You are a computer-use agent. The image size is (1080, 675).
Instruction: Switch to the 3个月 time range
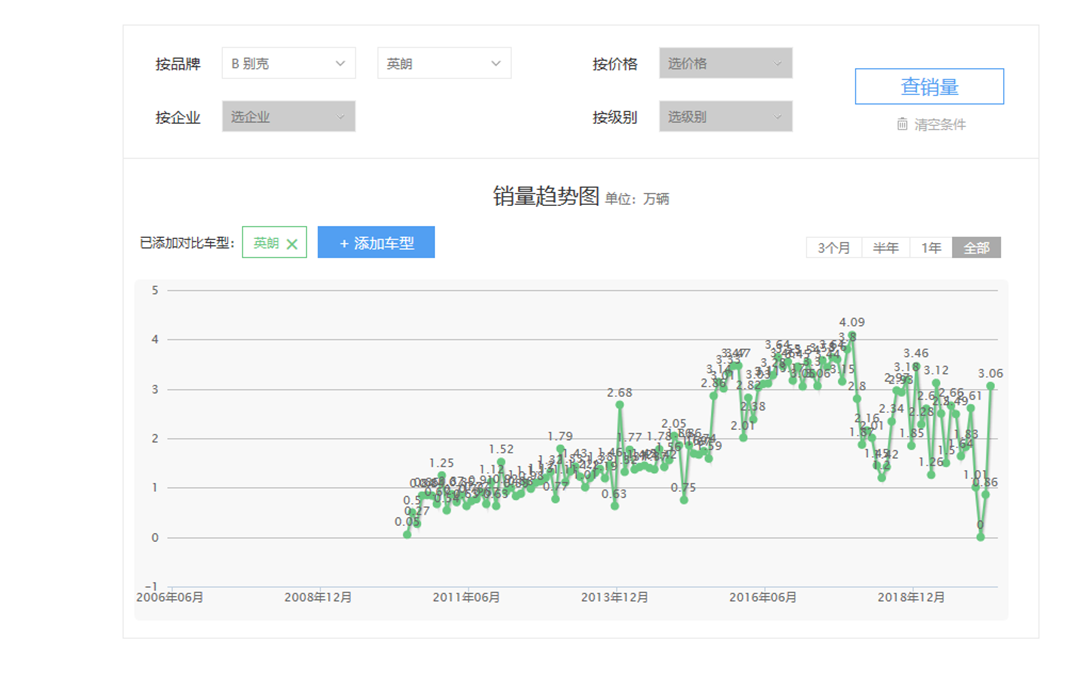(x=834, y=248)
